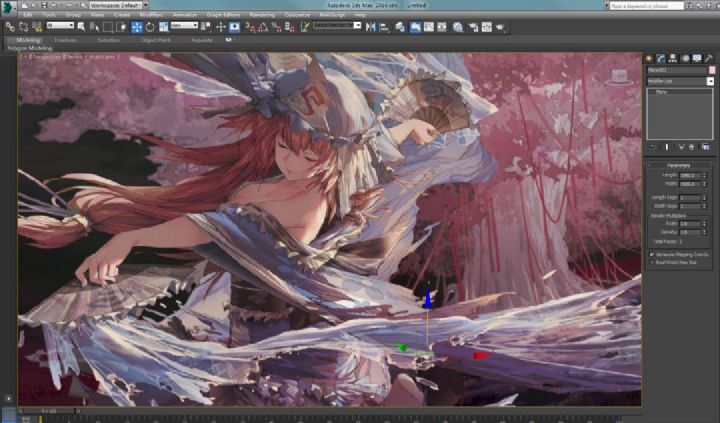The height and width of the screenshot is (423, 720).
Task: Click the Mirror tool icon
Action: pyautogui.click(x=371, y=27)
